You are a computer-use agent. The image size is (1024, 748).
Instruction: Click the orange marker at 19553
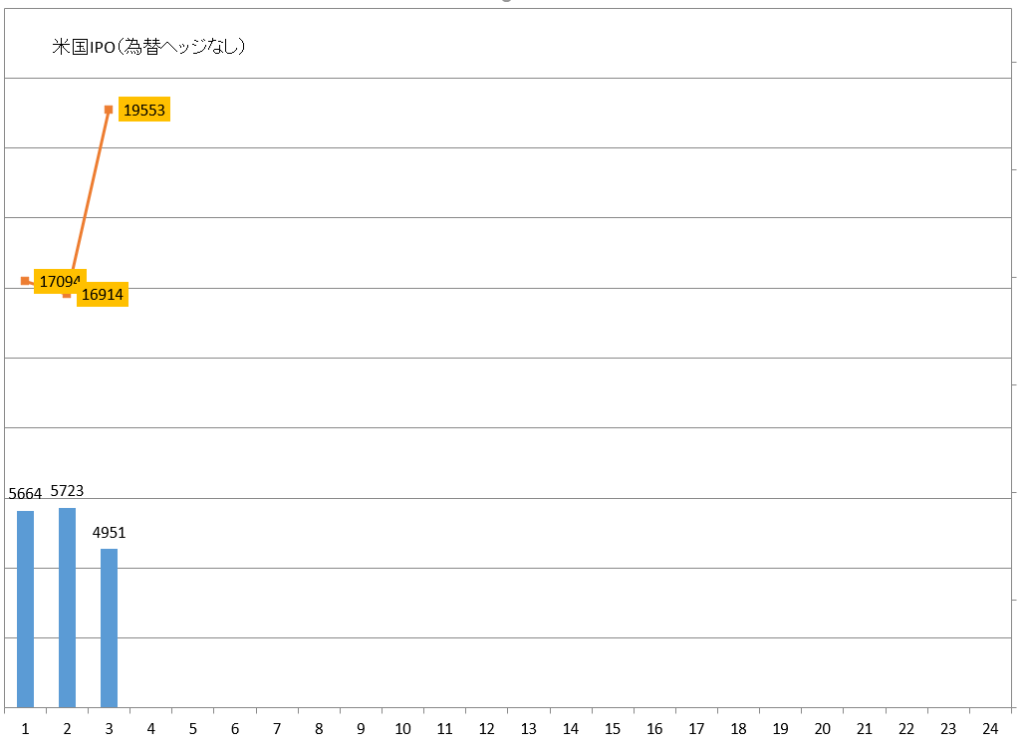coord(108,110)
